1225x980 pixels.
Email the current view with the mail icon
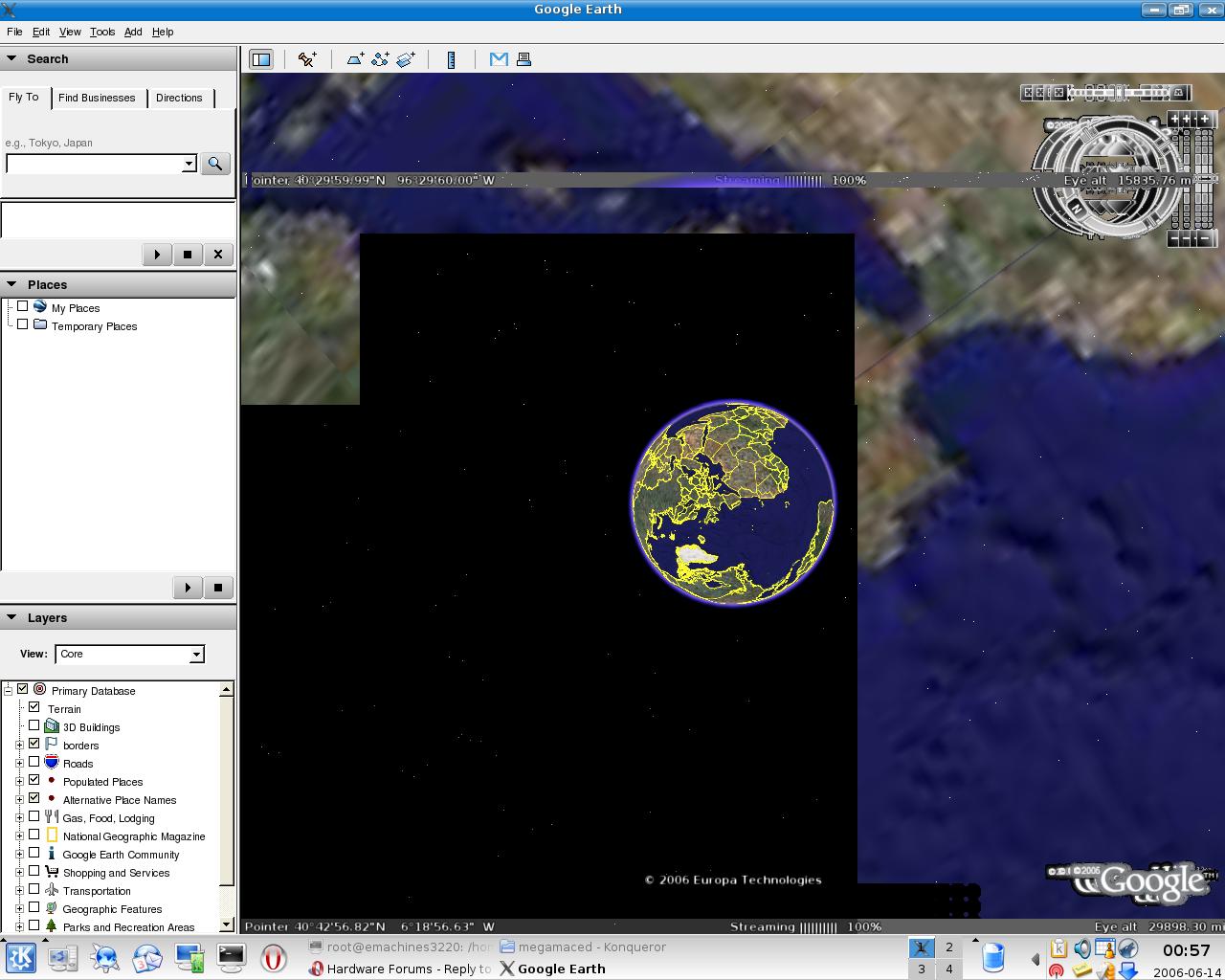click(499, 59)
